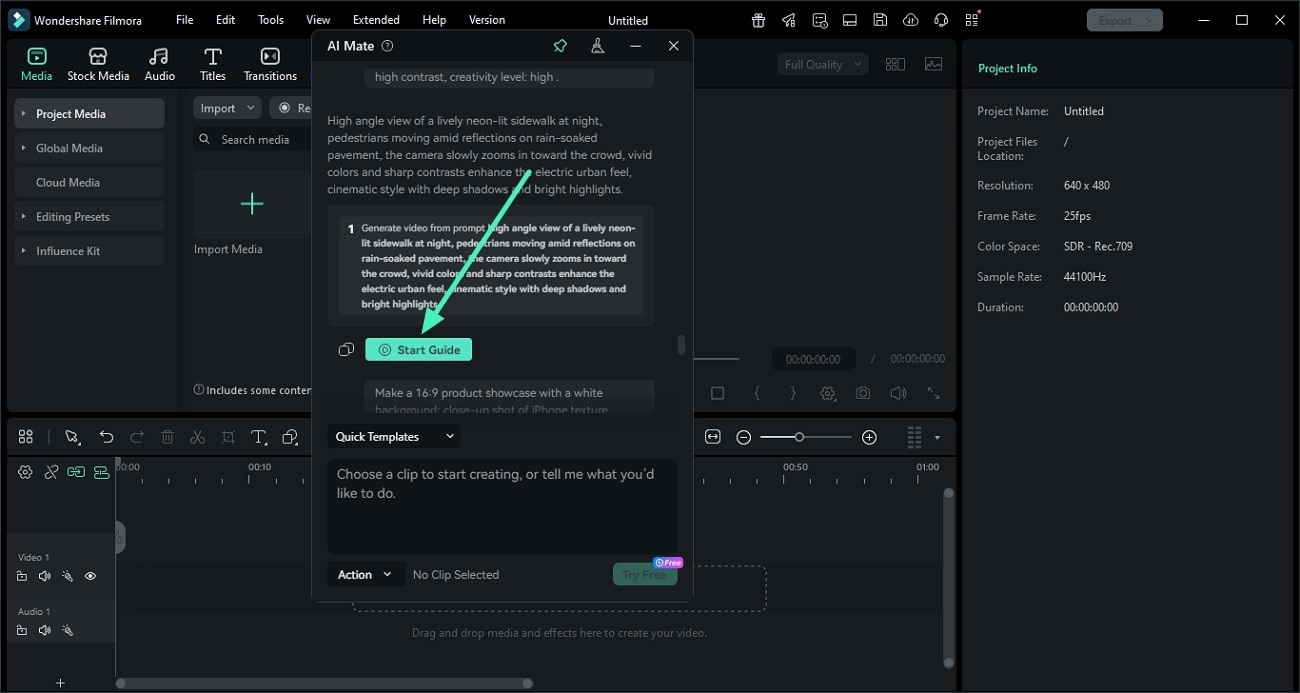Open the gift rewards icon in title bar

(759, 20)
